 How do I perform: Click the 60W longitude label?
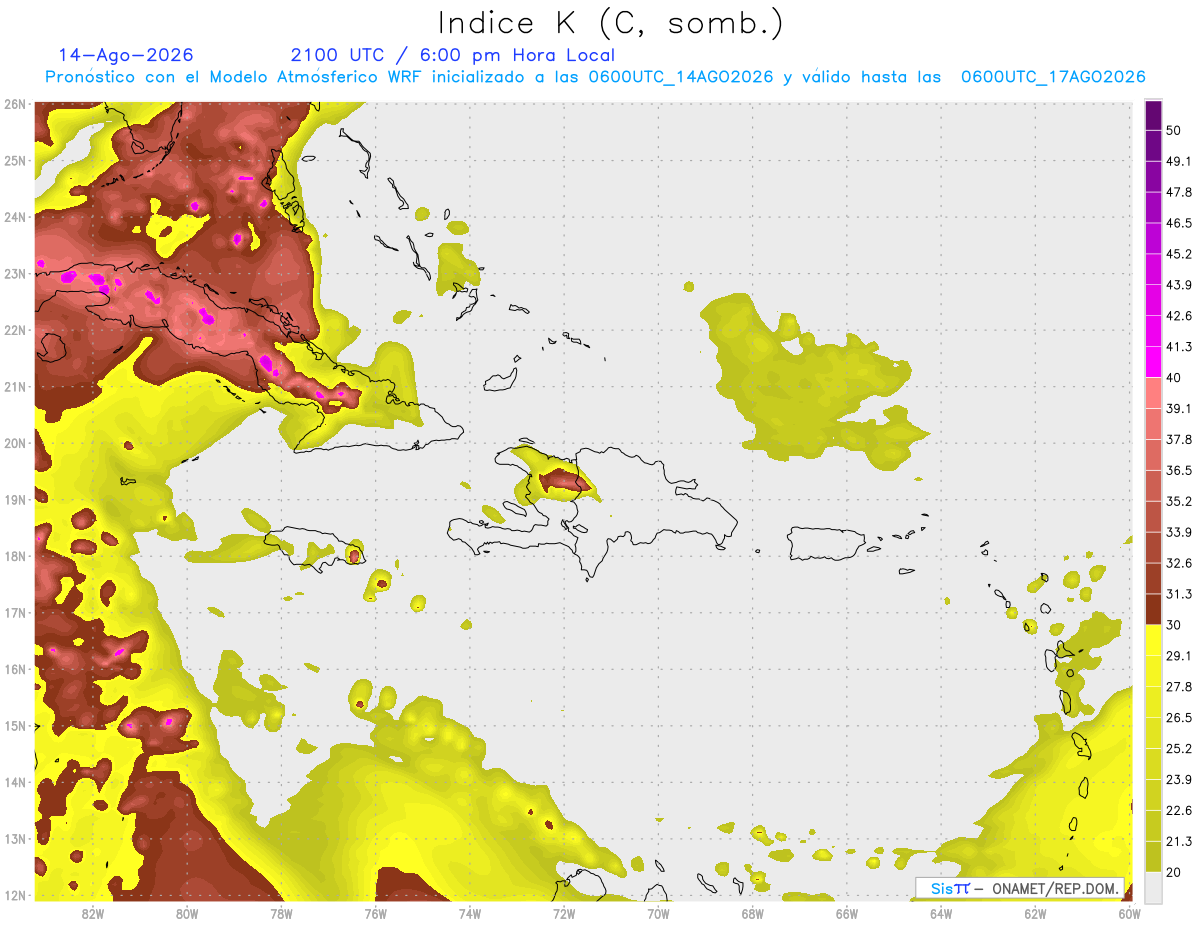(x=1129, y=913)
